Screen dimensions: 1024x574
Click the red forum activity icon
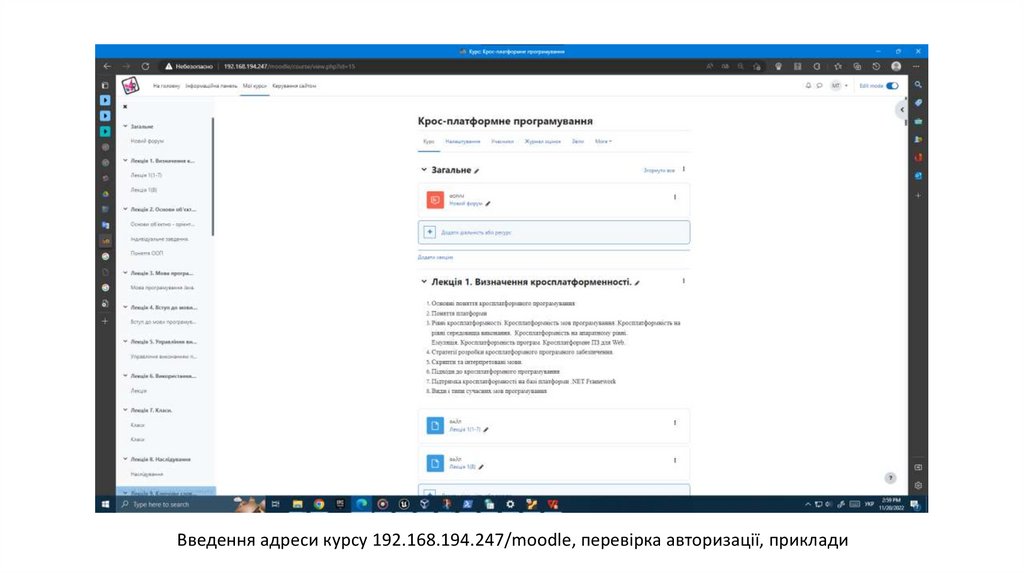435,200
